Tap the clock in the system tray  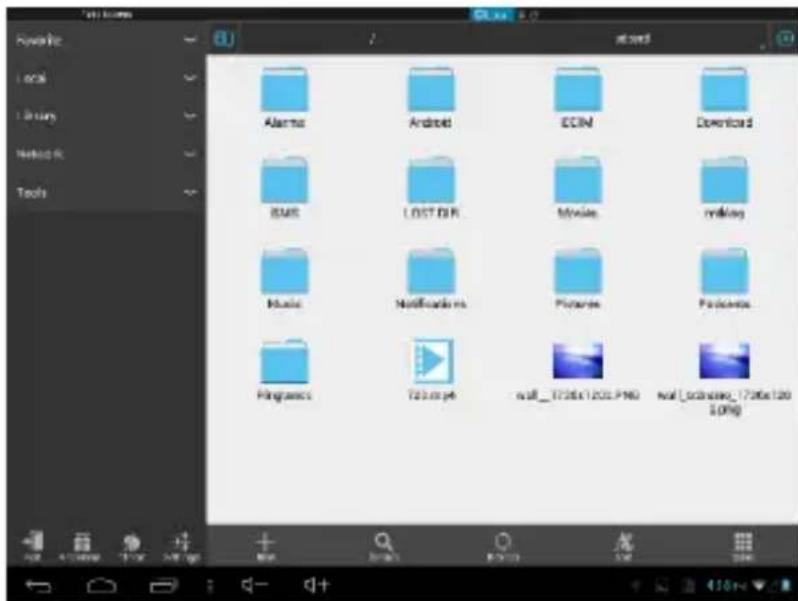click(726, 586)
